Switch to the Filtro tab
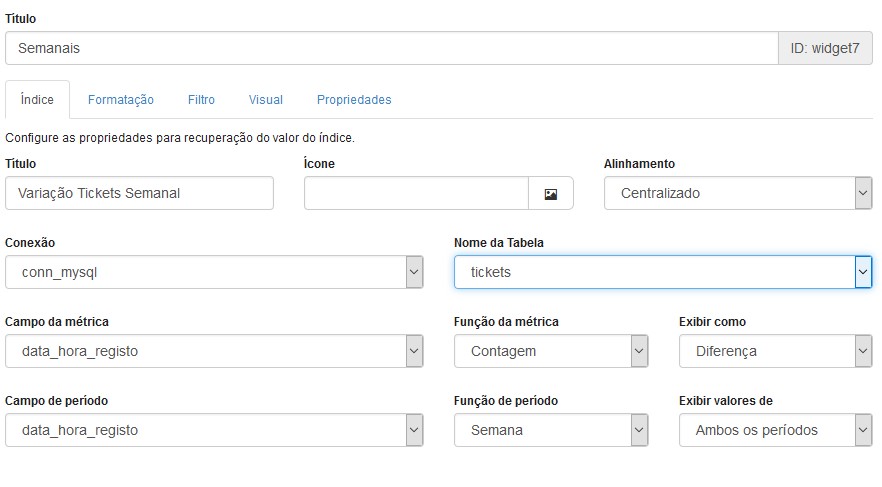Image resolution: width=882 pixels, height=487 pixels. pyautogui.click(x=201, y=100)
